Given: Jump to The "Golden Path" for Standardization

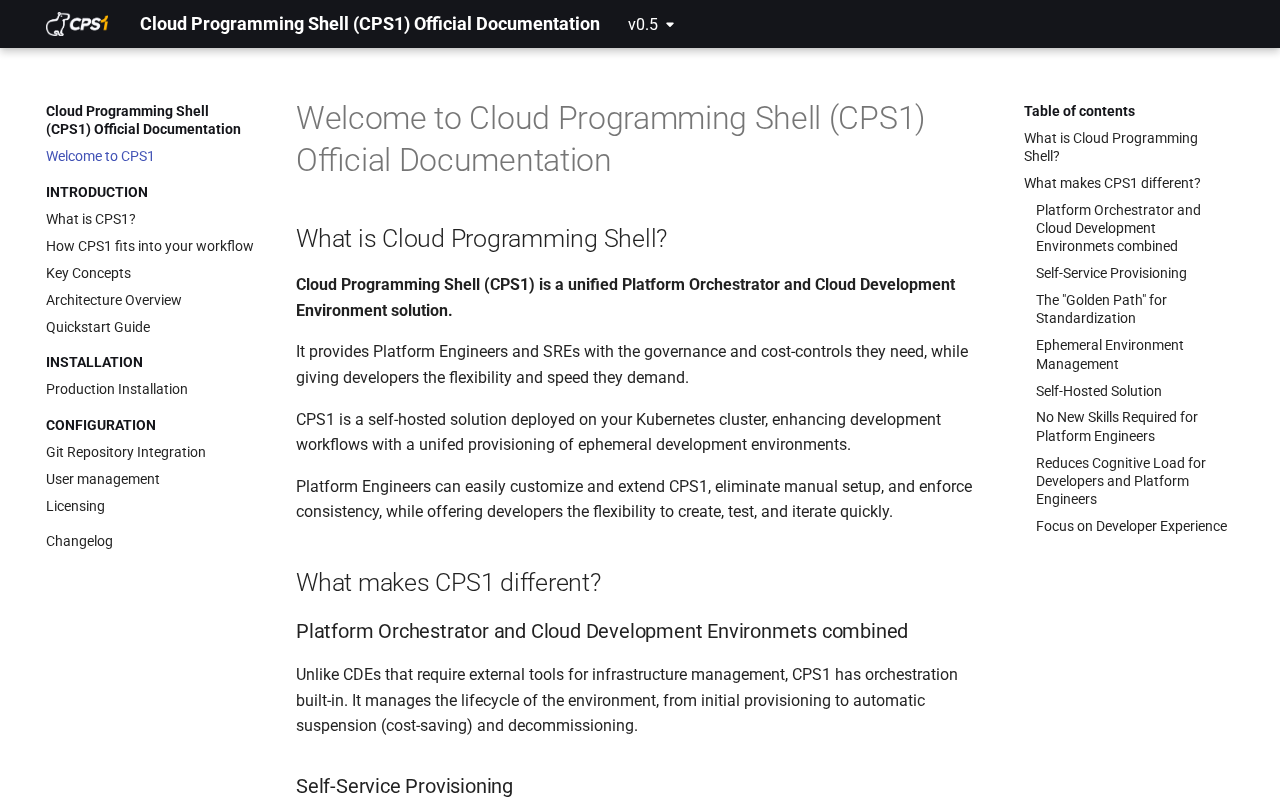Looking at the screenshot, I should click(x=1101, y=309).
